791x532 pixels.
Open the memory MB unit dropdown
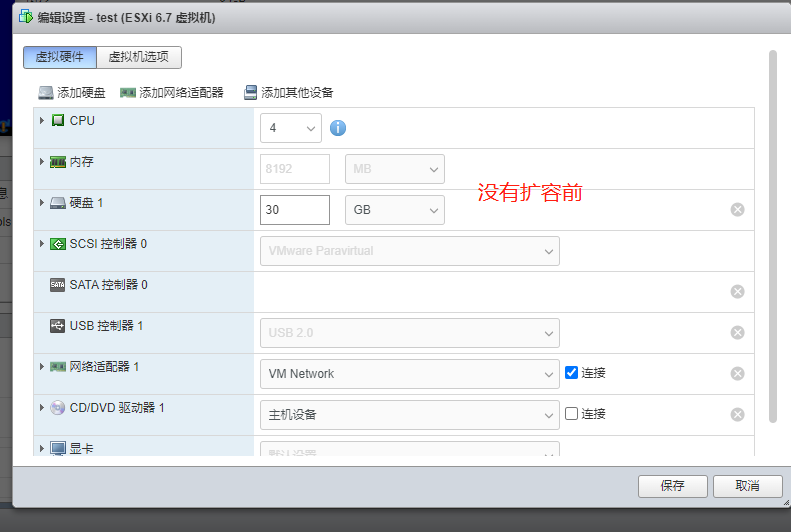point(395,169)
